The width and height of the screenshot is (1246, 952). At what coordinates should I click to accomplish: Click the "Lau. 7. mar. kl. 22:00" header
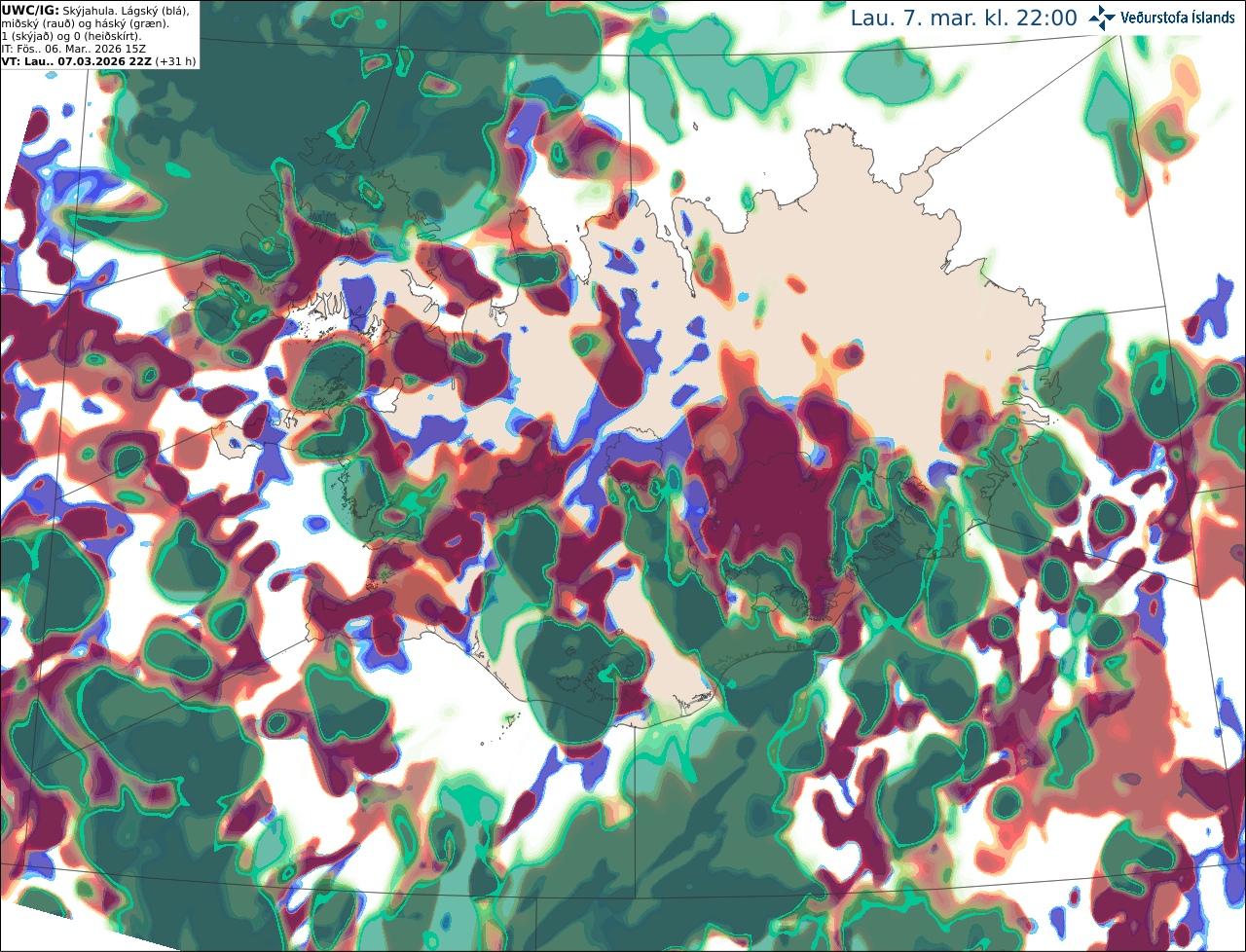tap(964, 18)
